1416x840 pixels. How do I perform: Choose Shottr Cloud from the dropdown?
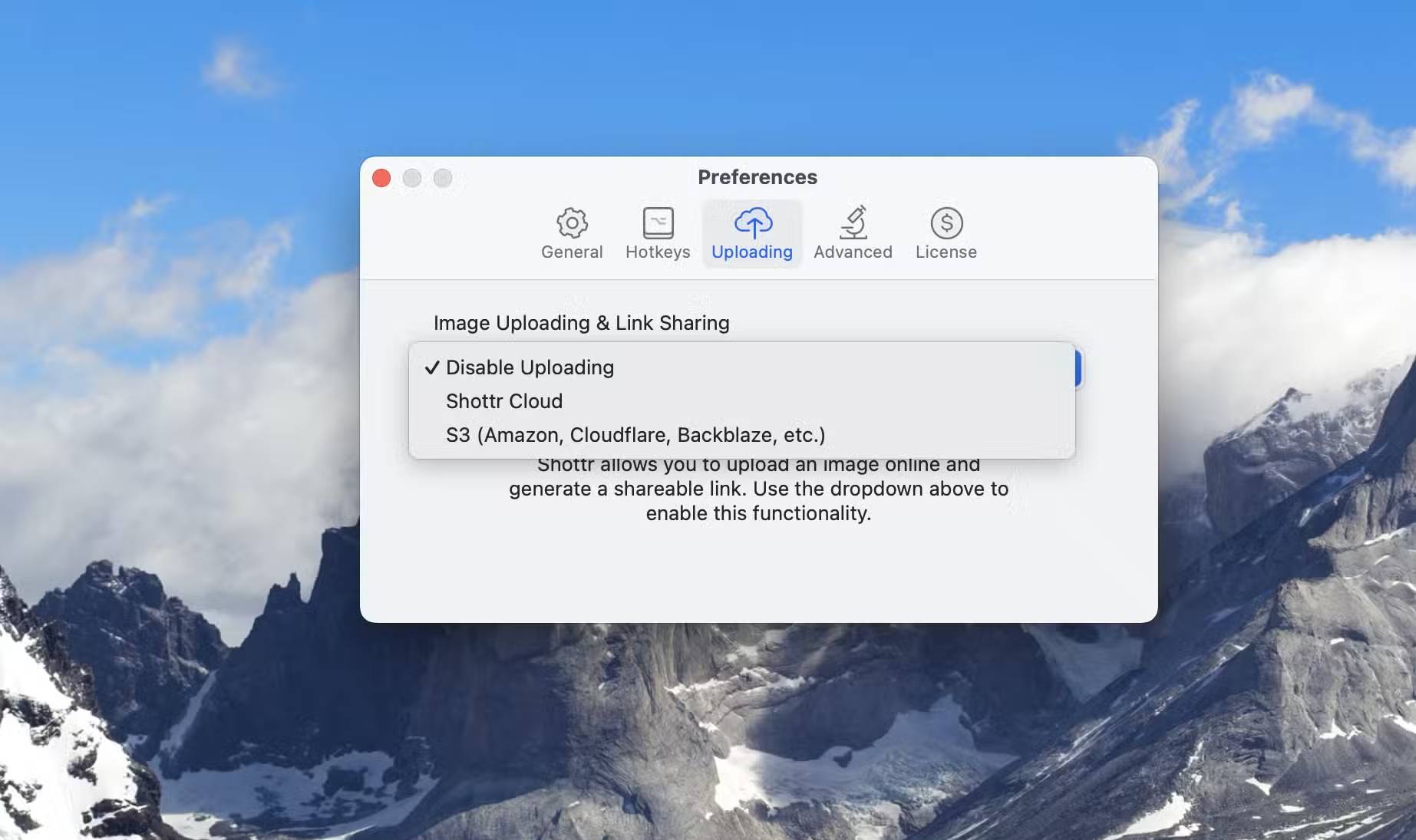pyautogui.click(x=503, y=400)
